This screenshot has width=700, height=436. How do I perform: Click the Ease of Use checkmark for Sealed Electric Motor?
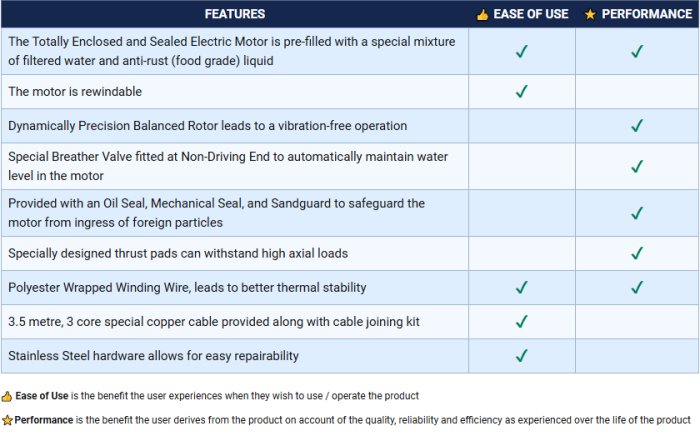[x=521, y=51]
